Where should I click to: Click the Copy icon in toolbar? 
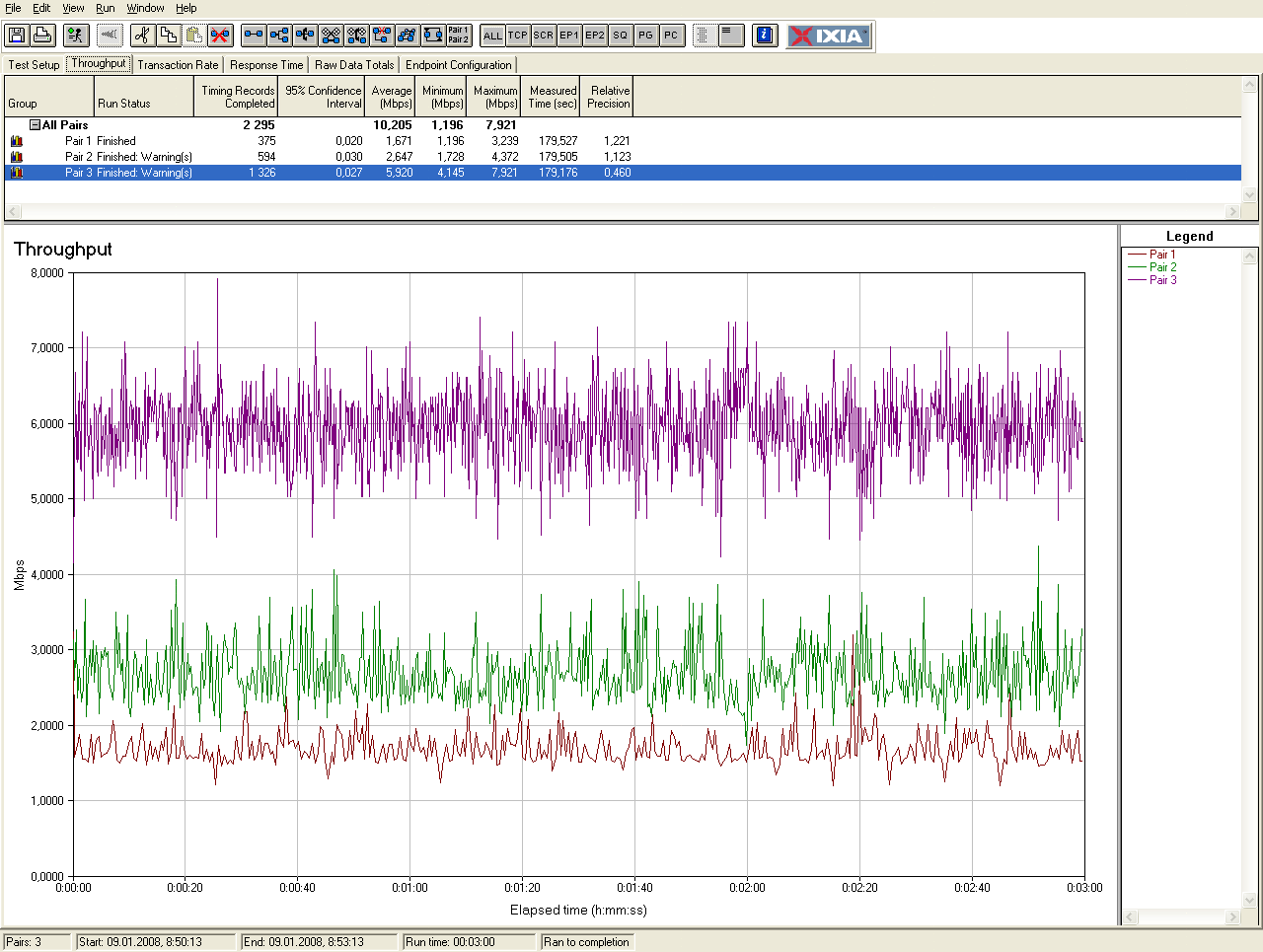pos(169,36)
